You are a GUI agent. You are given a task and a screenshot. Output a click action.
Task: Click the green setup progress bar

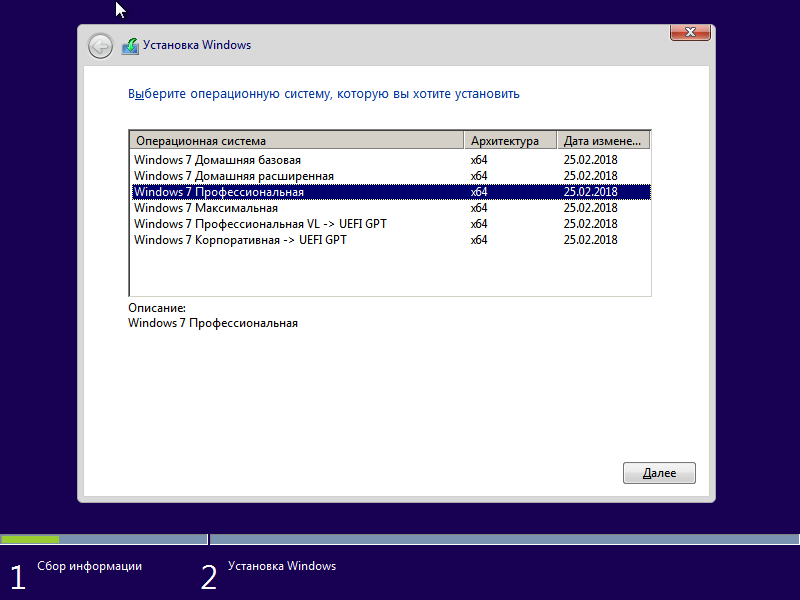pos(30,539)
